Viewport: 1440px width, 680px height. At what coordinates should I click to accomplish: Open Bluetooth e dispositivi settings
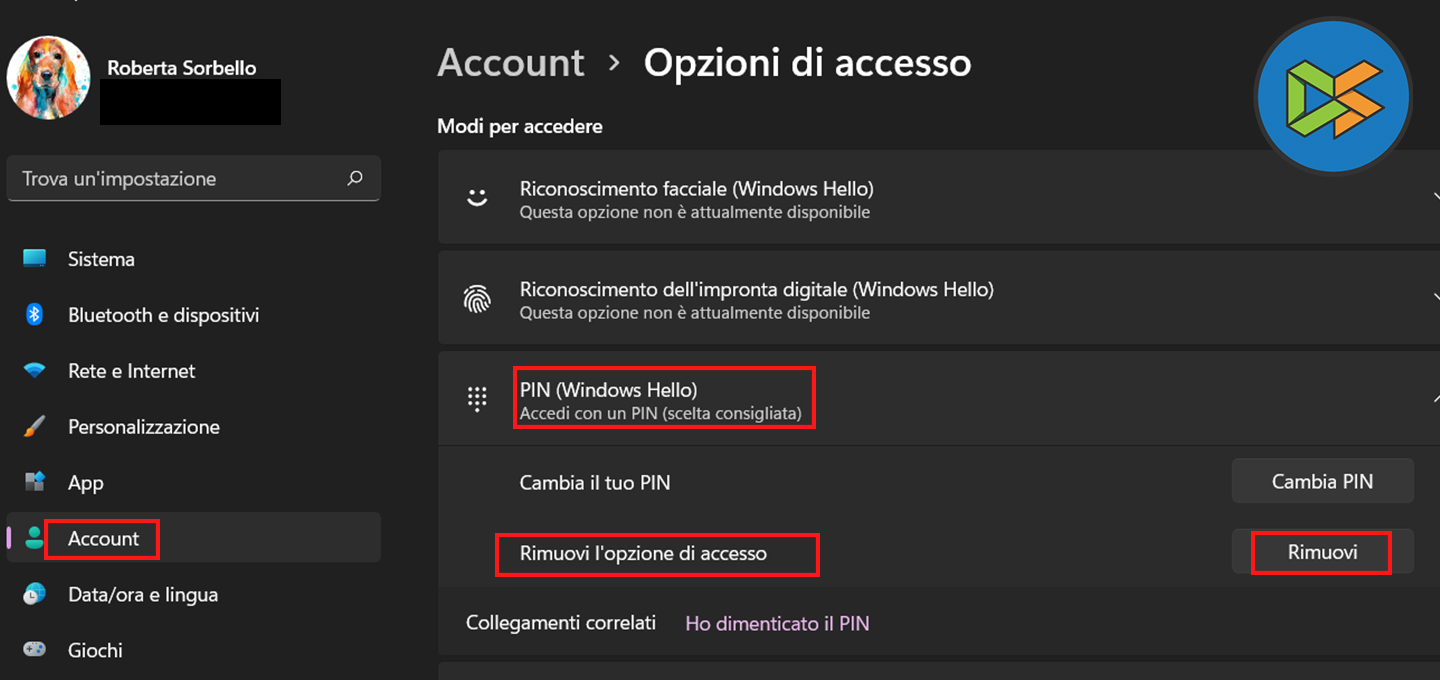pos(163,315)
